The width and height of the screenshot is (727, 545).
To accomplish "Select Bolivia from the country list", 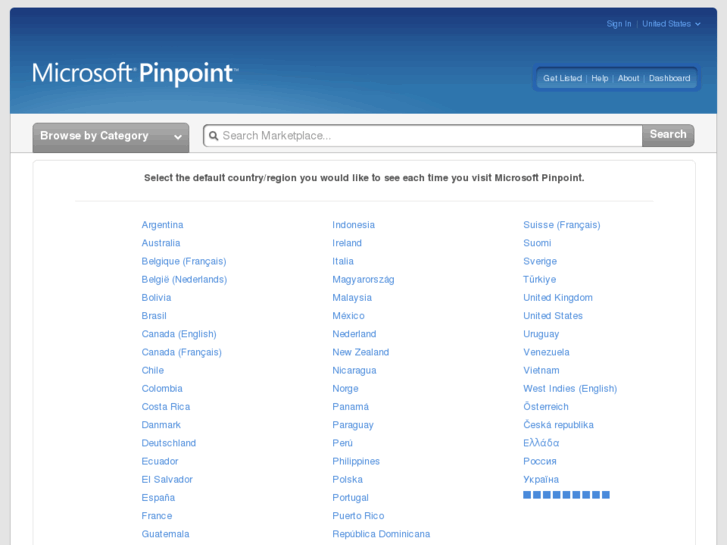I will pyautogui.click(x=156, y=298).
